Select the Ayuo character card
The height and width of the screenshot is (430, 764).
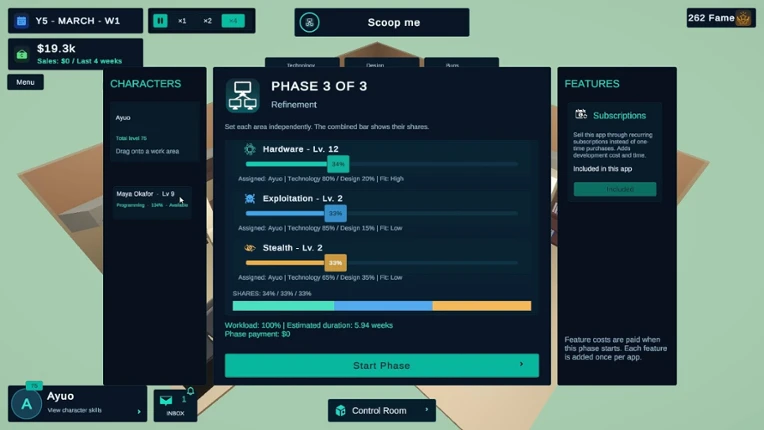click(x=155, y=131)
